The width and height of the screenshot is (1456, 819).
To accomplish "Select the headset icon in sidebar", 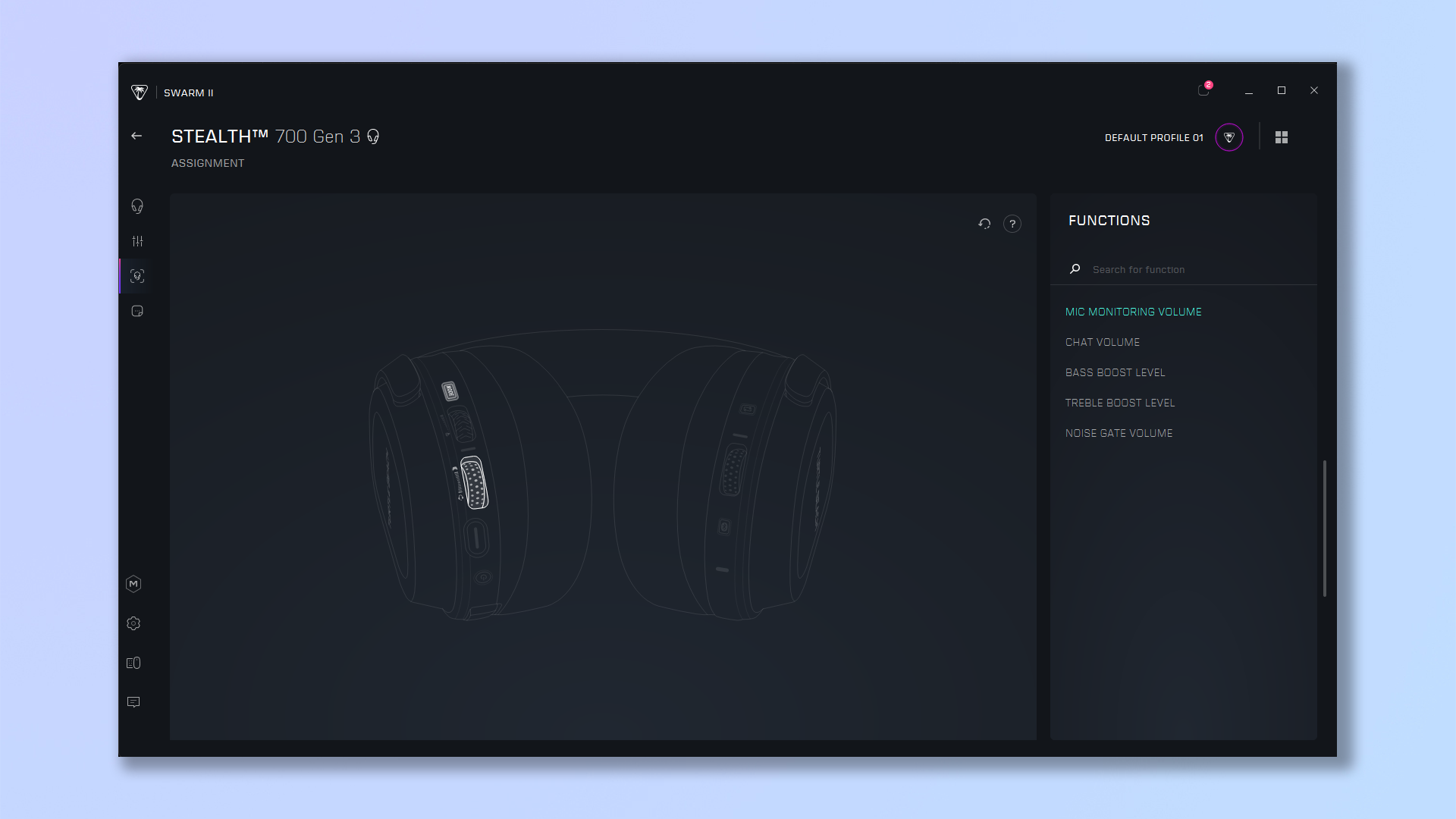I will click(x=137, y=206).
